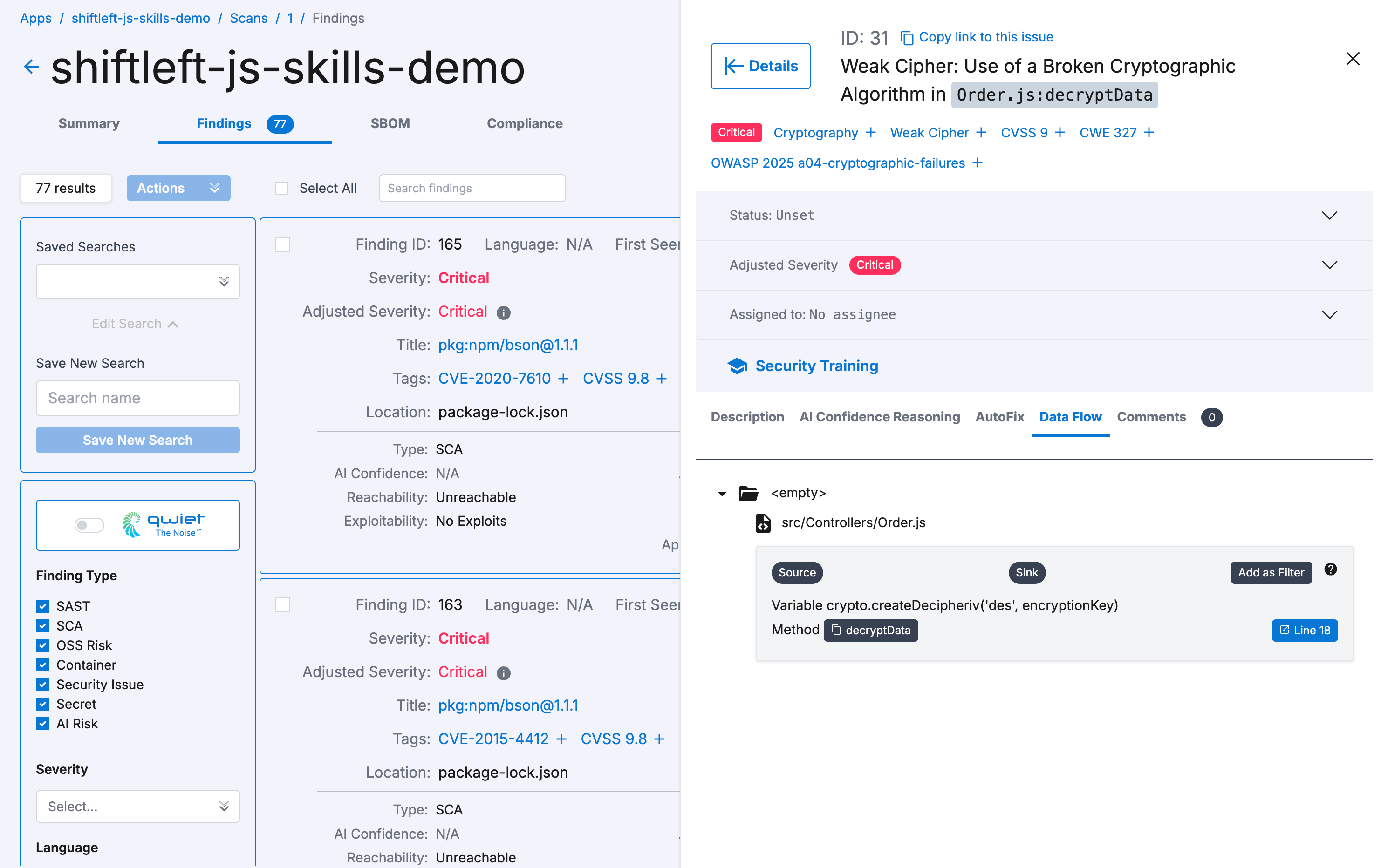Uncheck the SCA finding type
The width and height of the screenshot is (1381, 868).
42,625
